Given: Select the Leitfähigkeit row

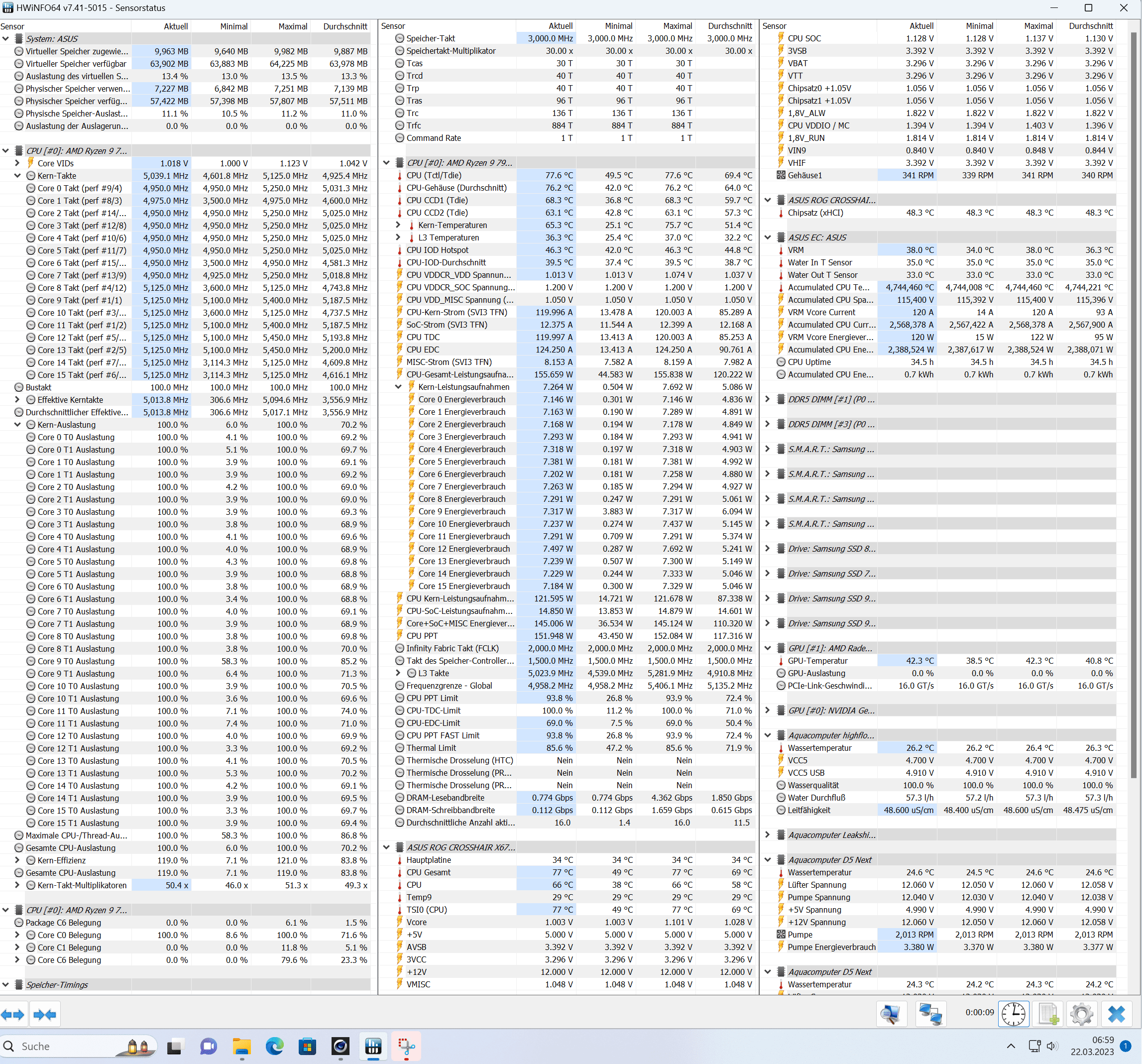Looking at the screenshot, I should tap(938, 810).
